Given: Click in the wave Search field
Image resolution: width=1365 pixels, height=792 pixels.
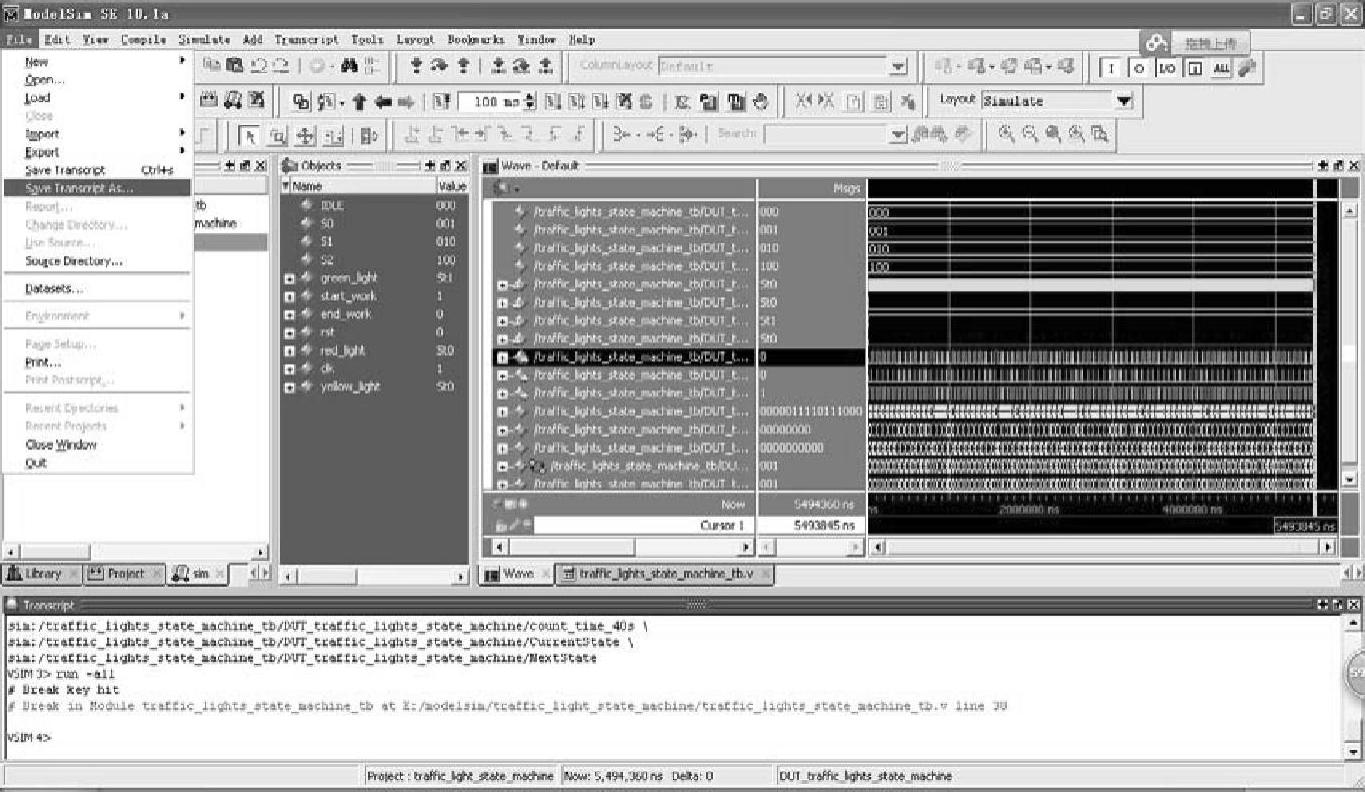Looking at the screenshot, I should [x=824, y=134].
